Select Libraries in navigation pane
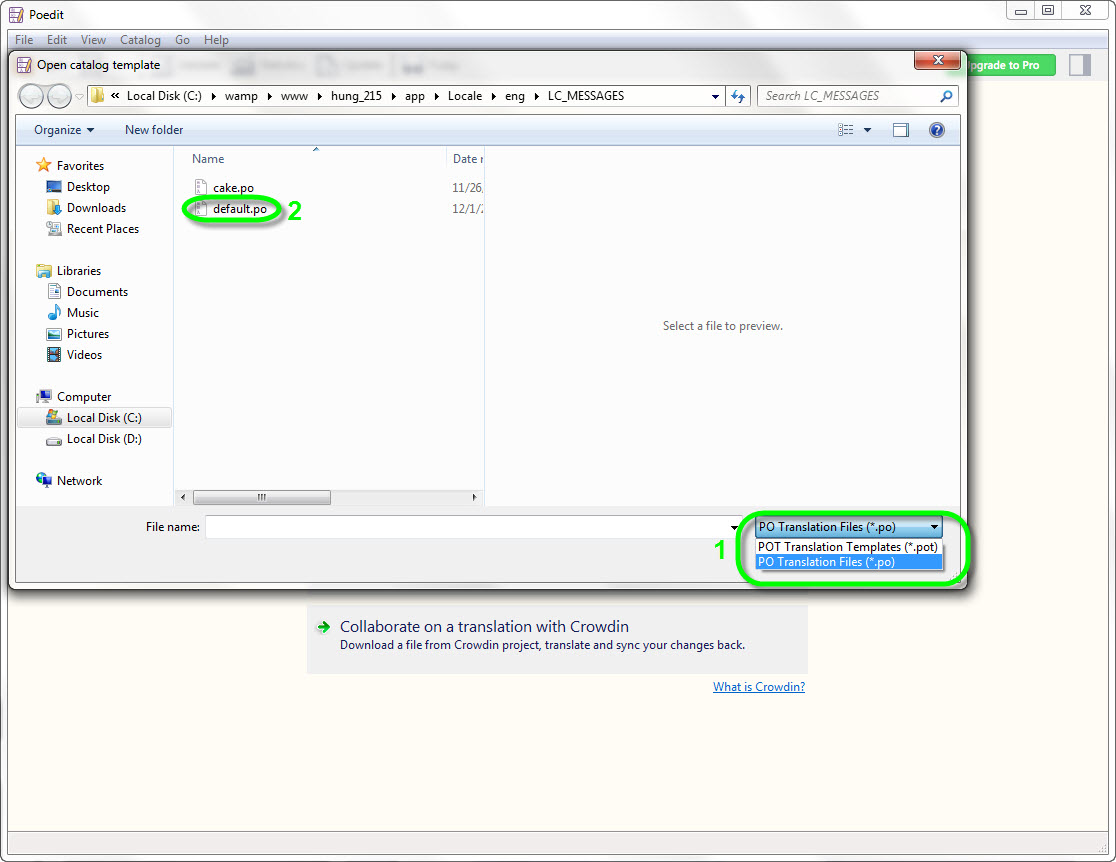Screen dimensions: 1116x862 (78, 270)
